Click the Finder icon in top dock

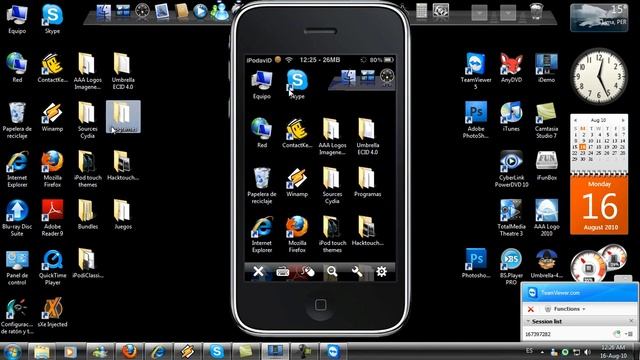point(103,11)
